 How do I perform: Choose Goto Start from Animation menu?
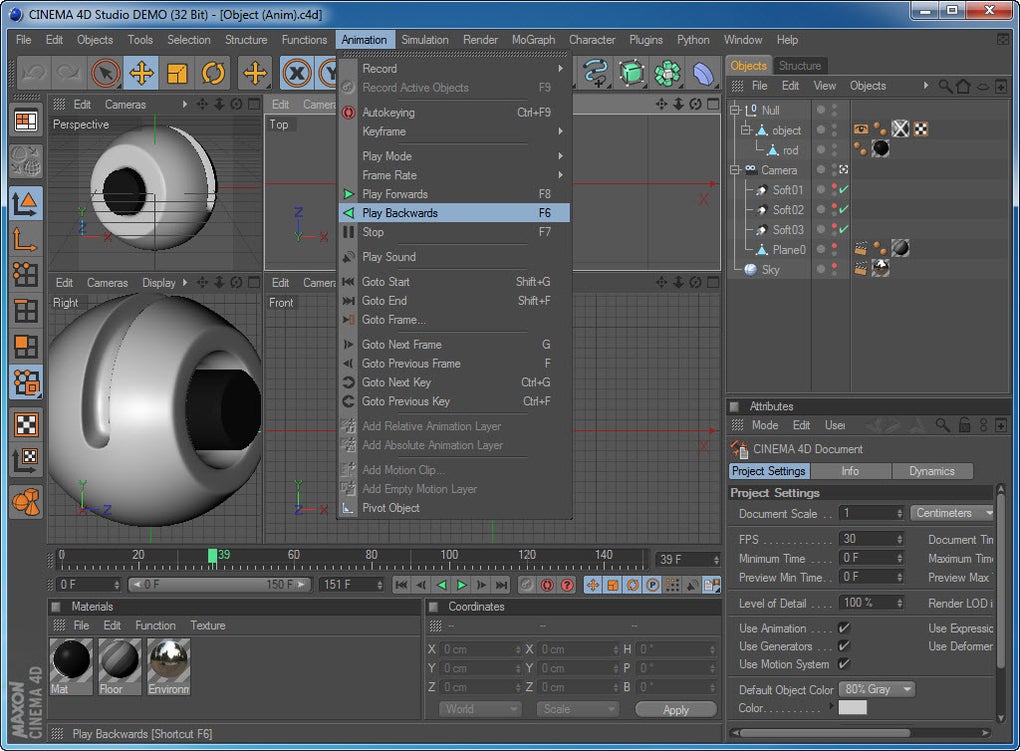click(x=386, y=282)
